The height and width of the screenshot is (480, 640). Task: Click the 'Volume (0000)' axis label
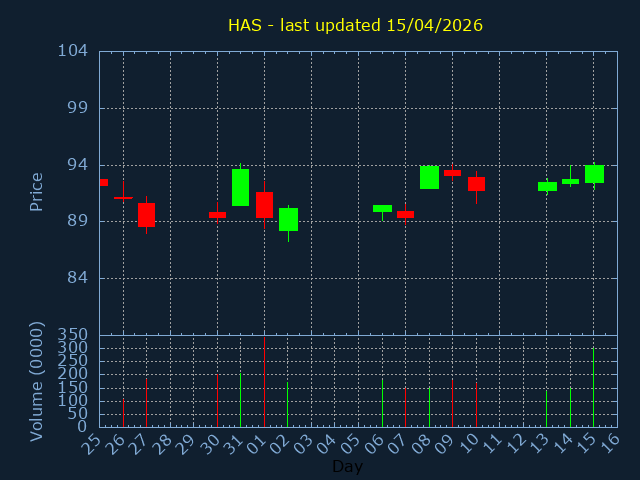click(x=37, y=381)
